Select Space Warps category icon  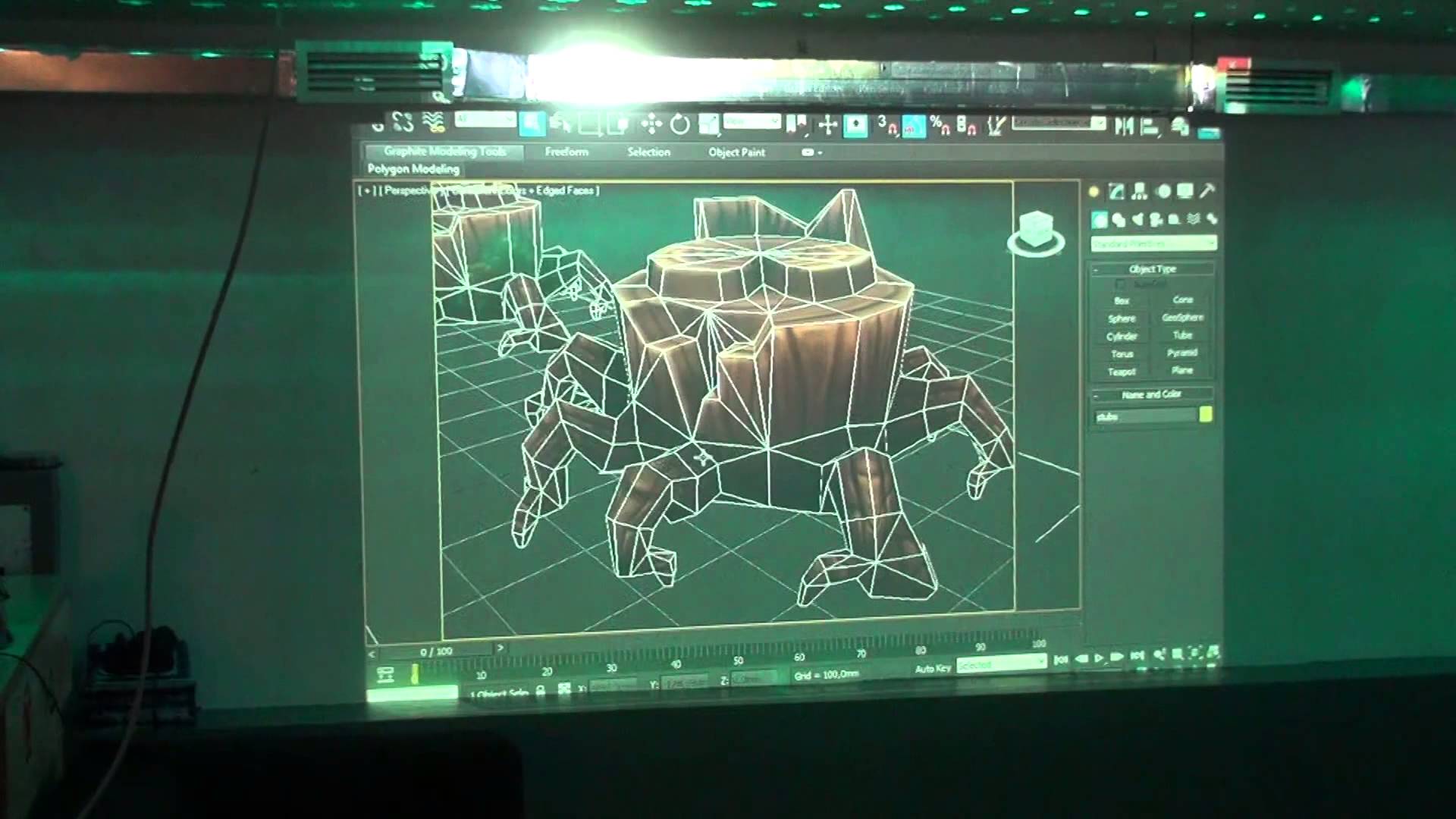(1193, 219)
